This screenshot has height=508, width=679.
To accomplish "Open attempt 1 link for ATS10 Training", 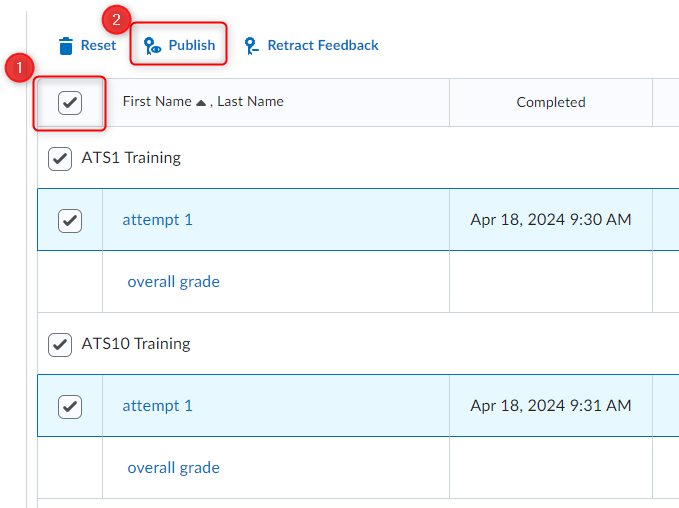I will point(157,406).
